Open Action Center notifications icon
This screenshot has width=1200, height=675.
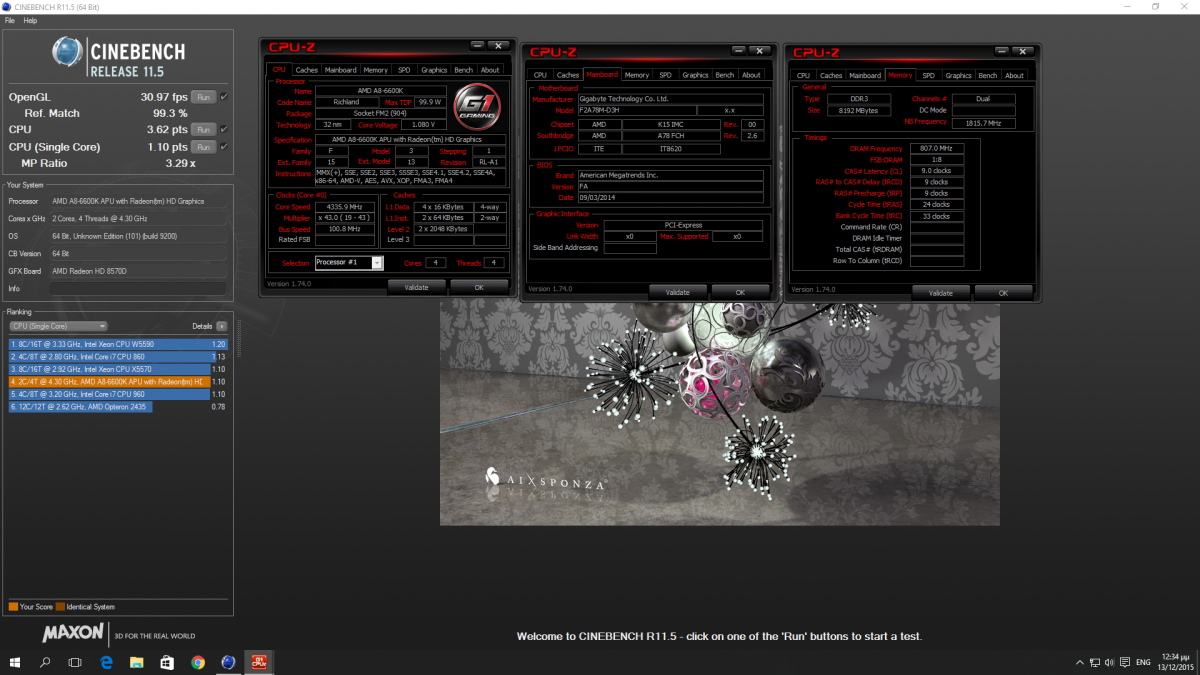tap(1126, 662)
